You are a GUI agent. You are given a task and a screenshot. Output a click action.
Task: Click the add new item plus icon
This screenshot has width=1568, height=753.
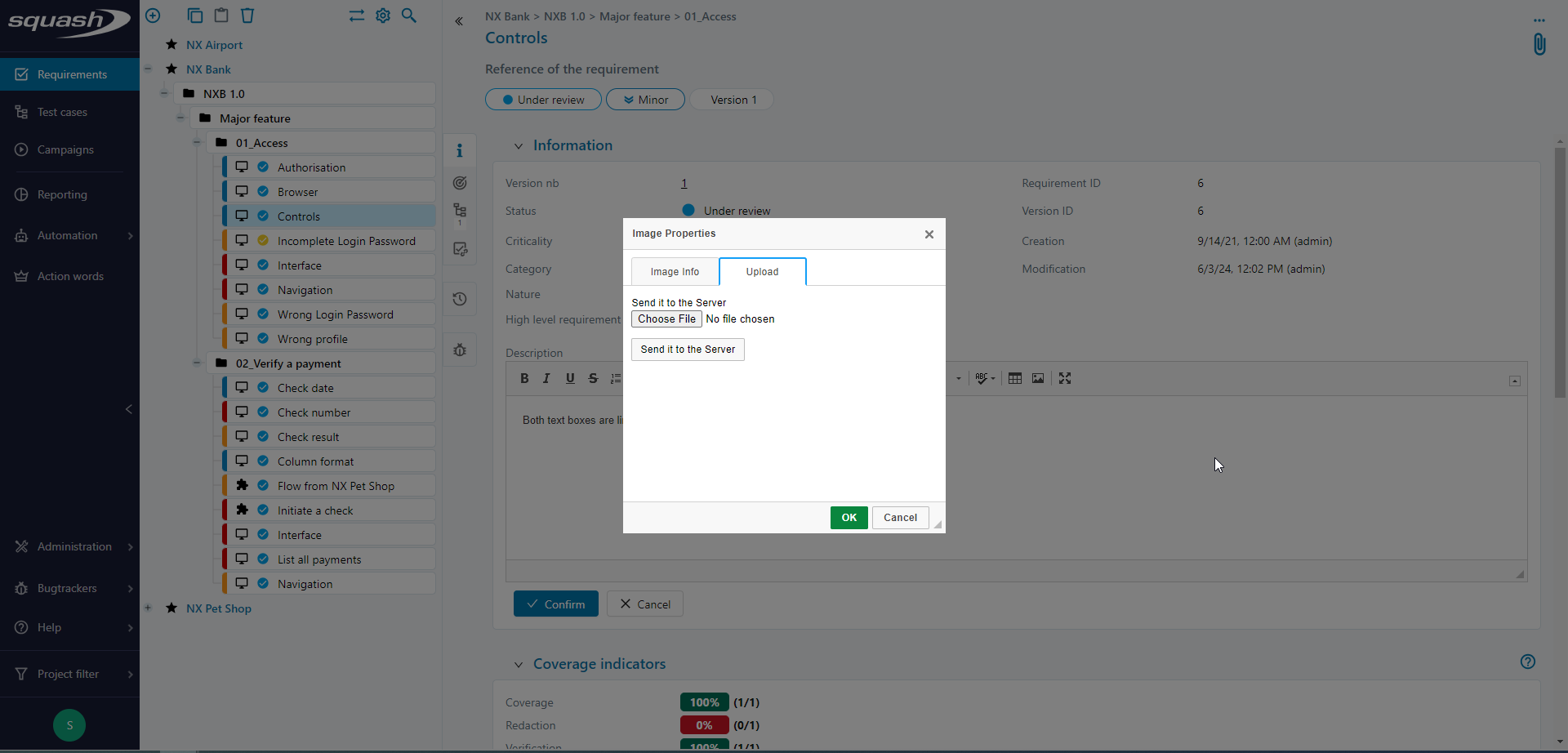point(153,16)
